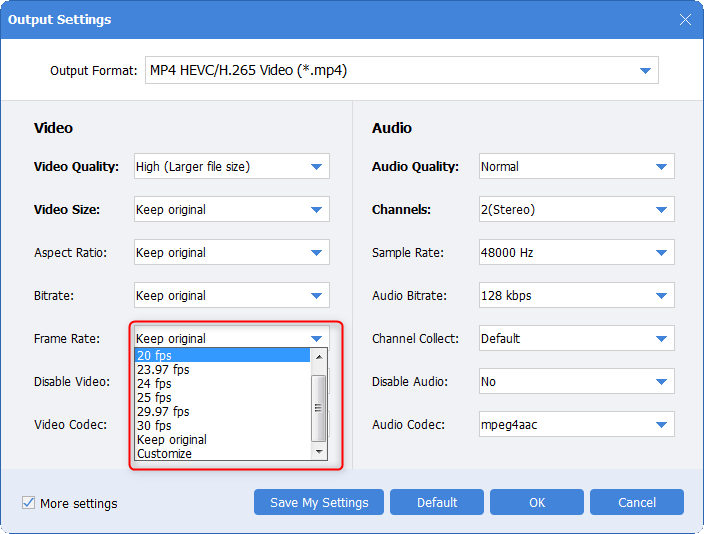
Task: Open the Channel Collect dropdown
Action: pyautogui.click(x=576, y=339)
